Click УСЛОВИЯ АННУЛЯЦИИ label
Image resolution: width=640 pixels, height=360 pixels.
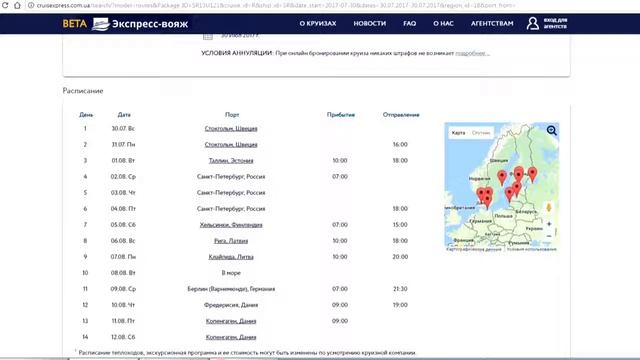coord(236,53)
